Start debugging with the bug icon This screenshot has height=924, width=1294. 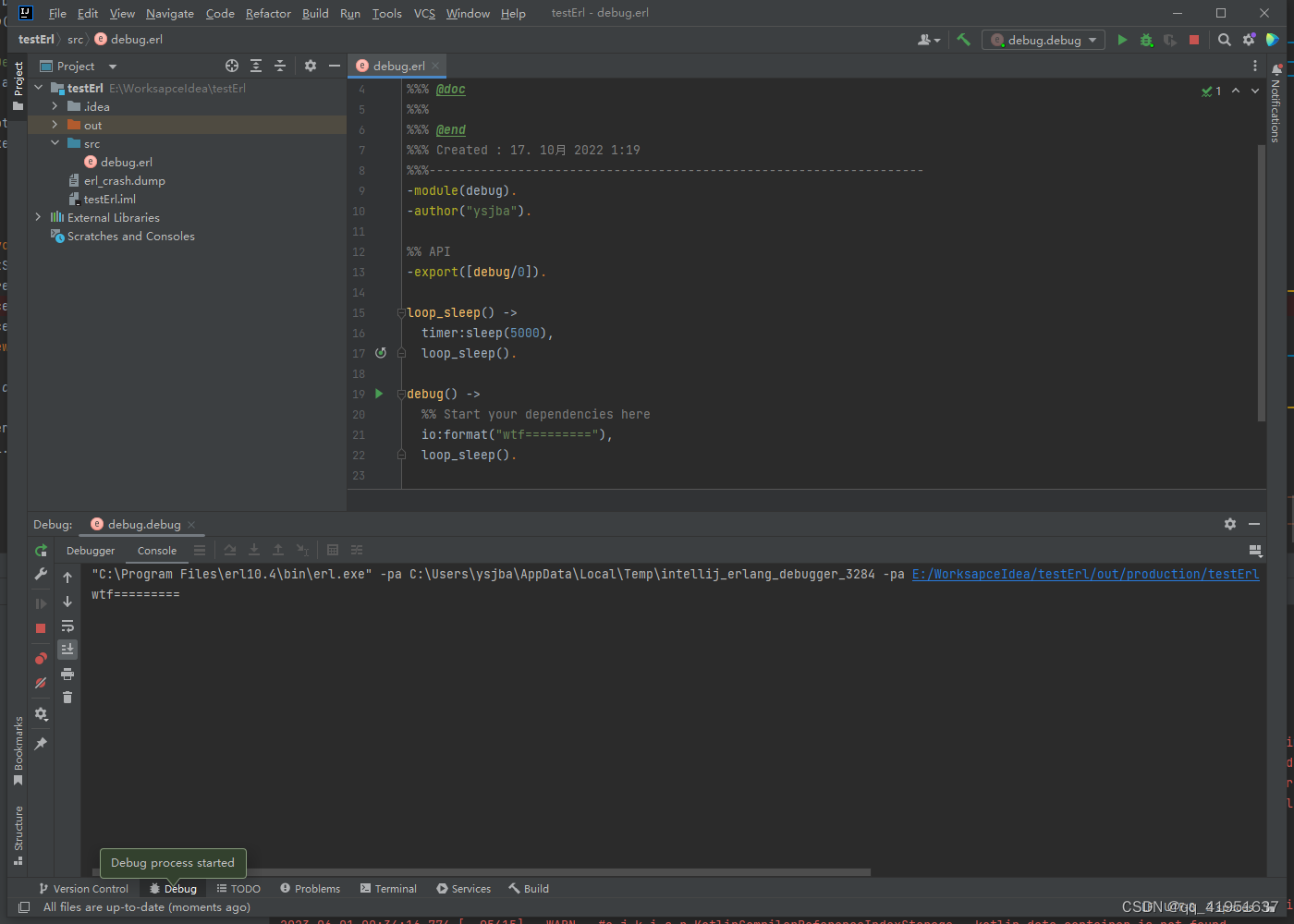pyautogui.click(x=1146, y=40)
